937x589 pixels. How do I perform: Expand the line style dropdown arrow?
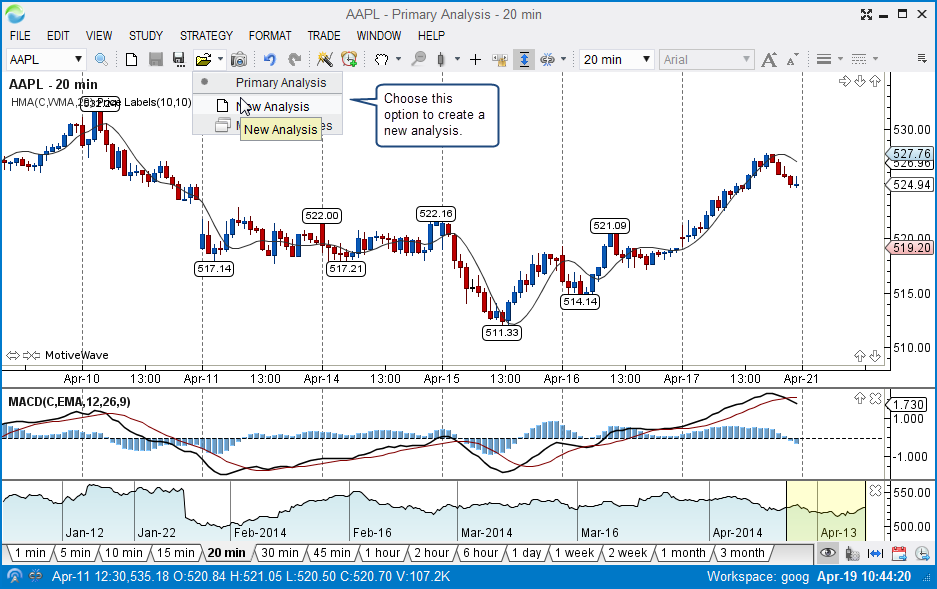pos(875,59)
